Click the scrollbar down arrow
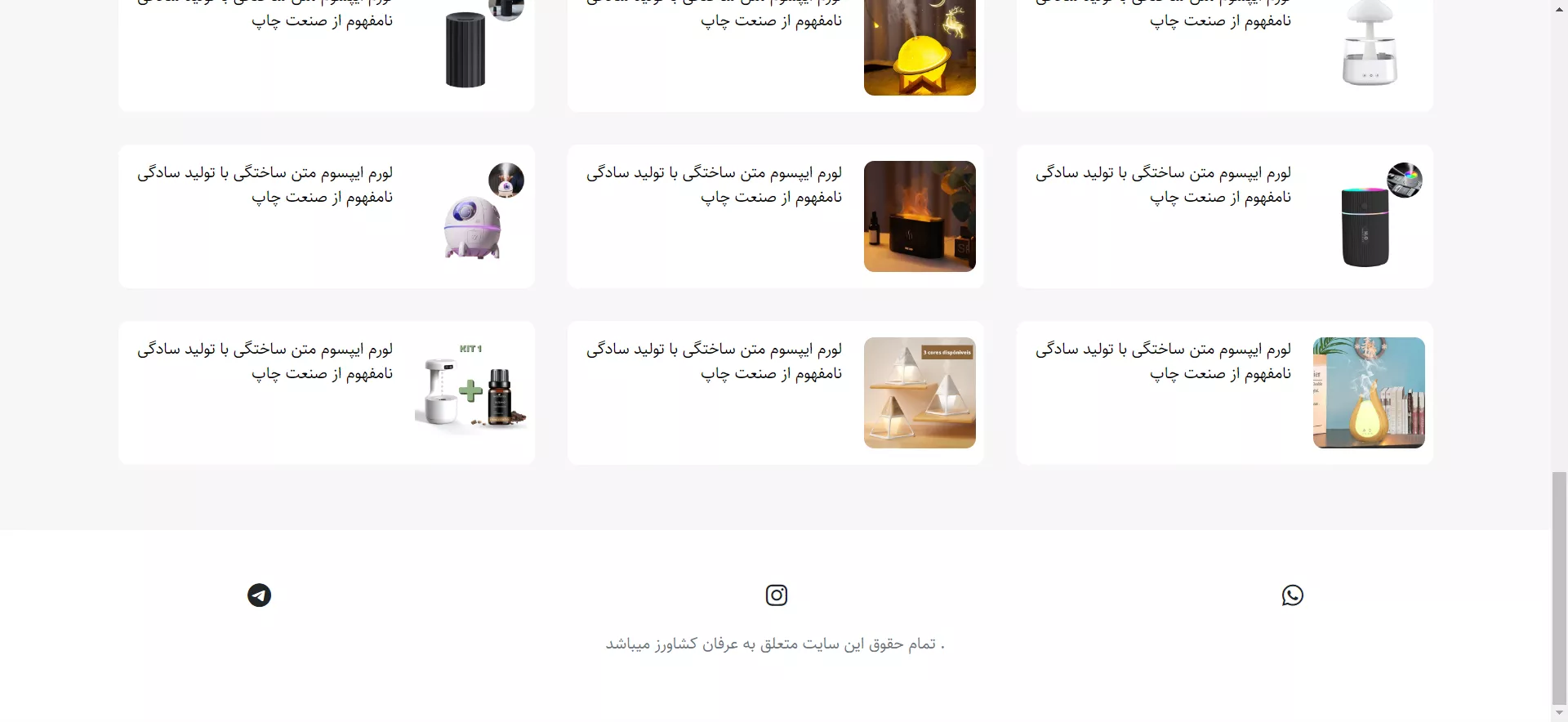 point(1560,713)
